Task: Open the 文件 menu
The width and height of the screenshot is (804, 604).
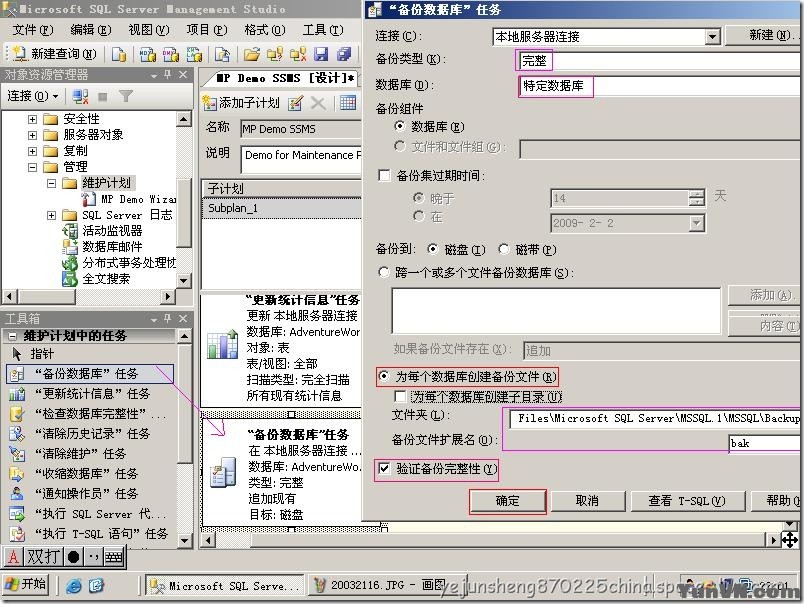Action: [32, 30]
